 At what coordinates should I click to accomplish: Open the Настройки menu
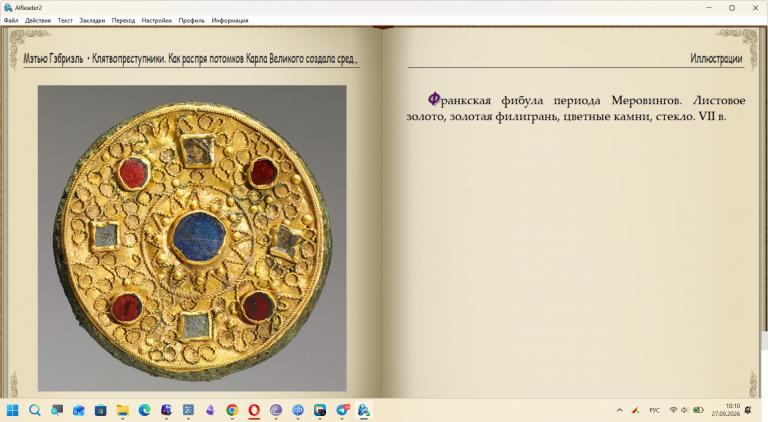(x=157, y=21)
